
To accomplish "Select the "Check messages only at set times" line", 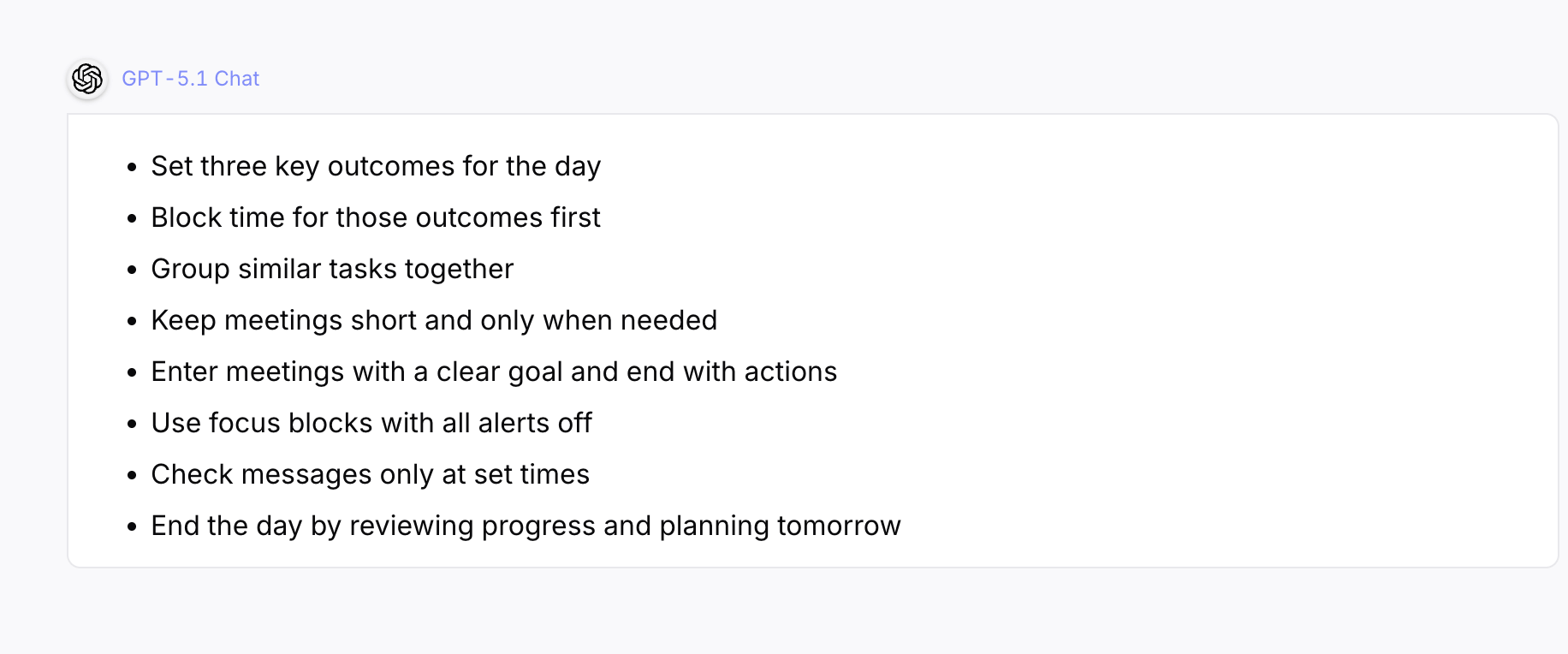I will [370, 474].
